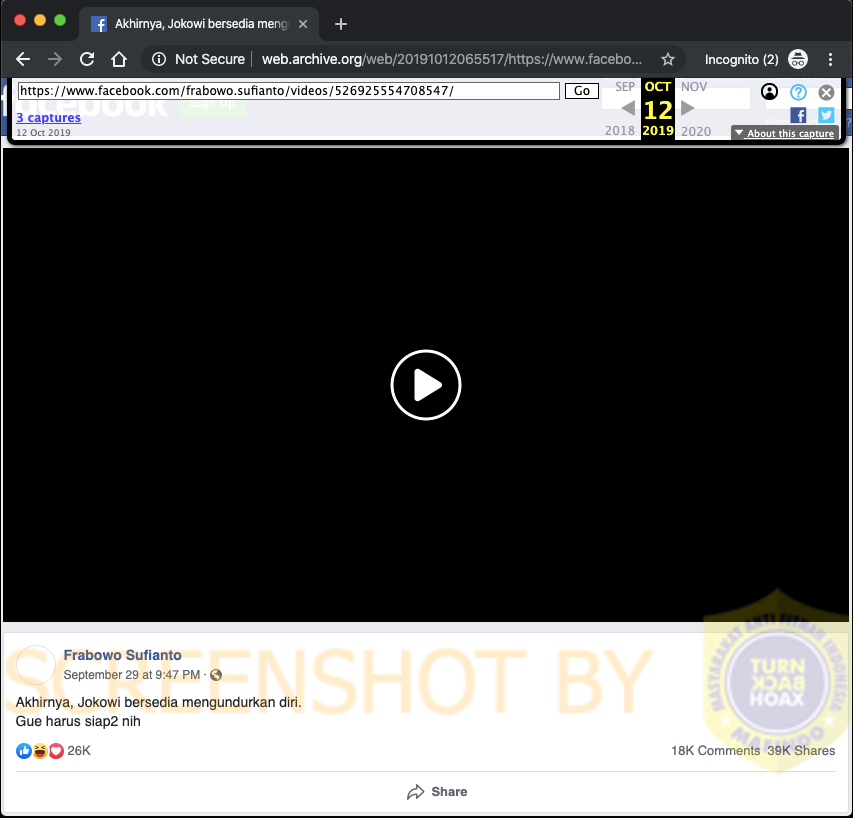The image size is (853, 818).
Task: Click the Chrome address bar URL
Action: pyautogui.click(x=452, y=59)
